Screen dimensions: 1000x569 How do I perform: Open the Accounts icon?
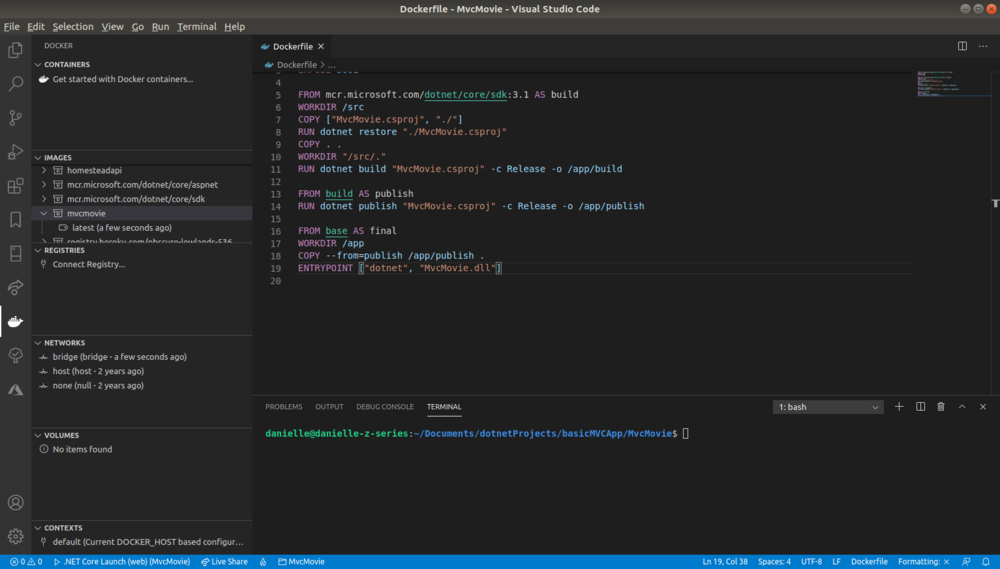tap(15, 503)
